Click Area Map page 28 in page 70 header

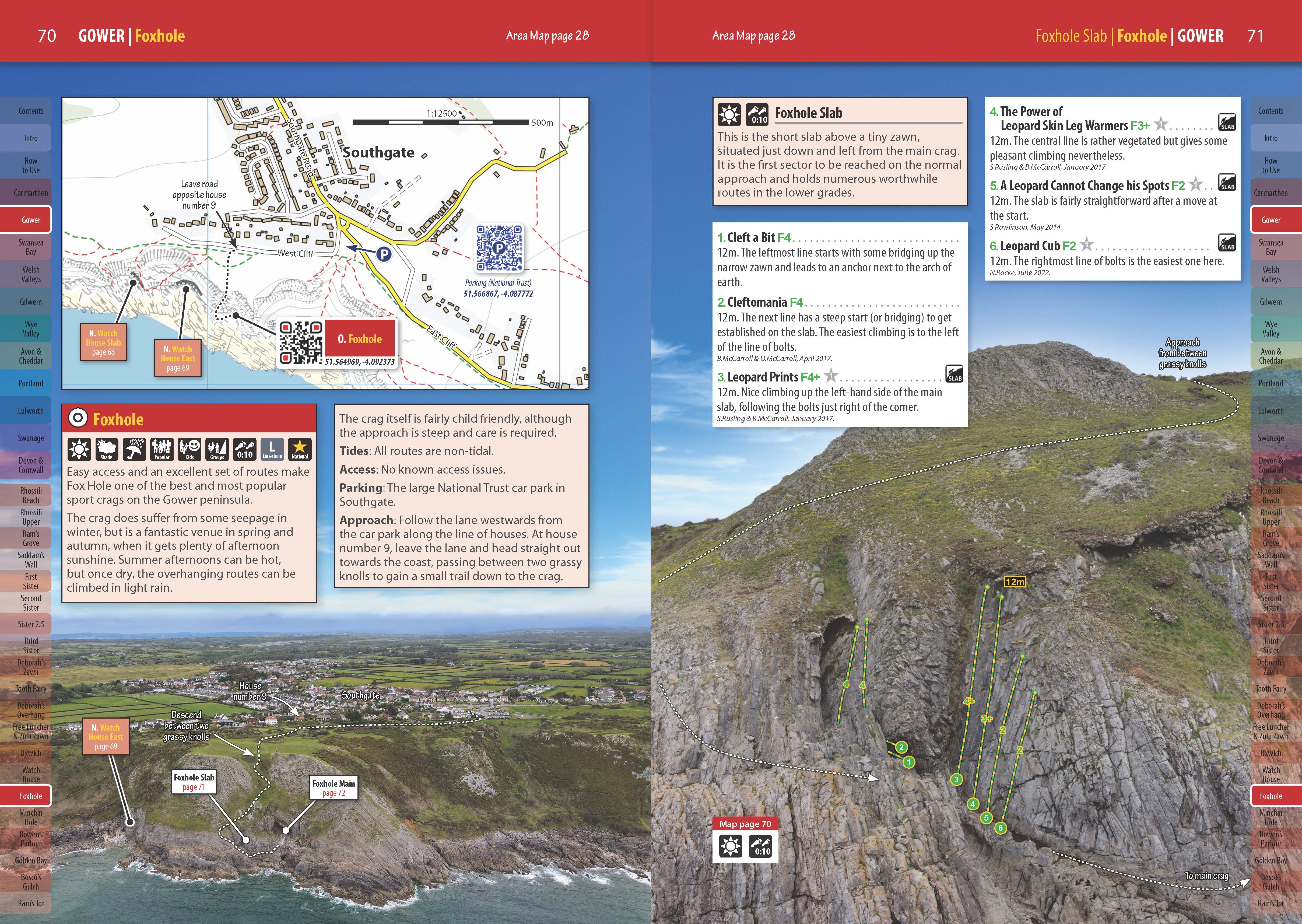547,36
